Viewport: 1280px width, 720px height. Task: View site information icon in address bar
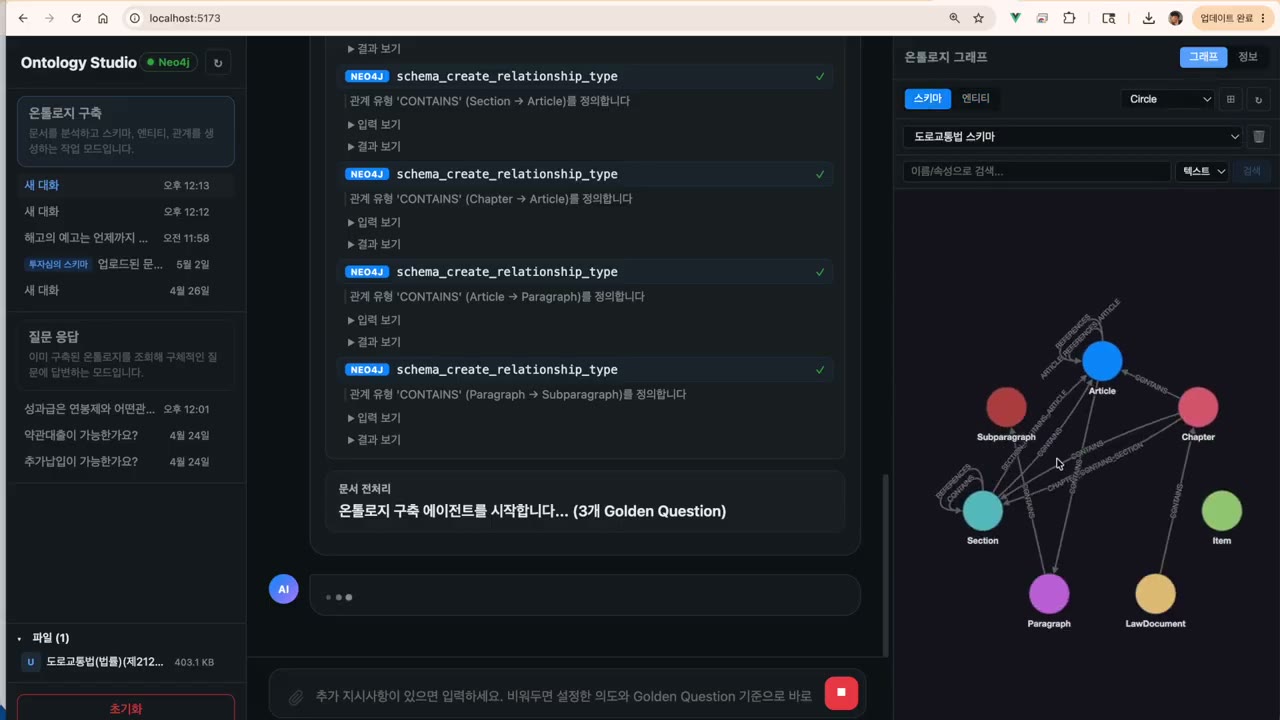pos(135,18)
